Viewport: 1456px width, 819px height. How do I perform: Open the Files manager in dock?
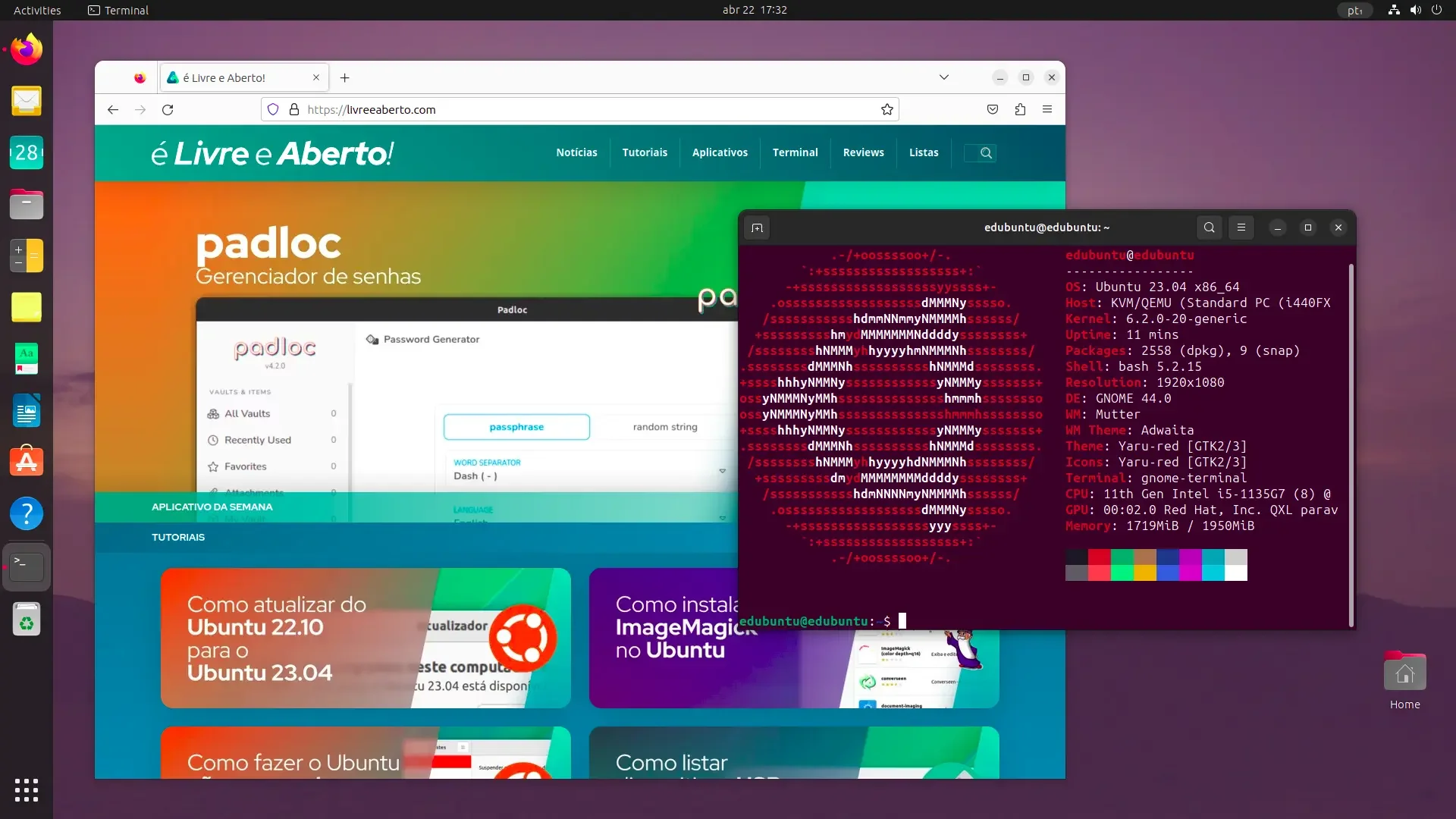pyautogui.click(x=27, y=204)
